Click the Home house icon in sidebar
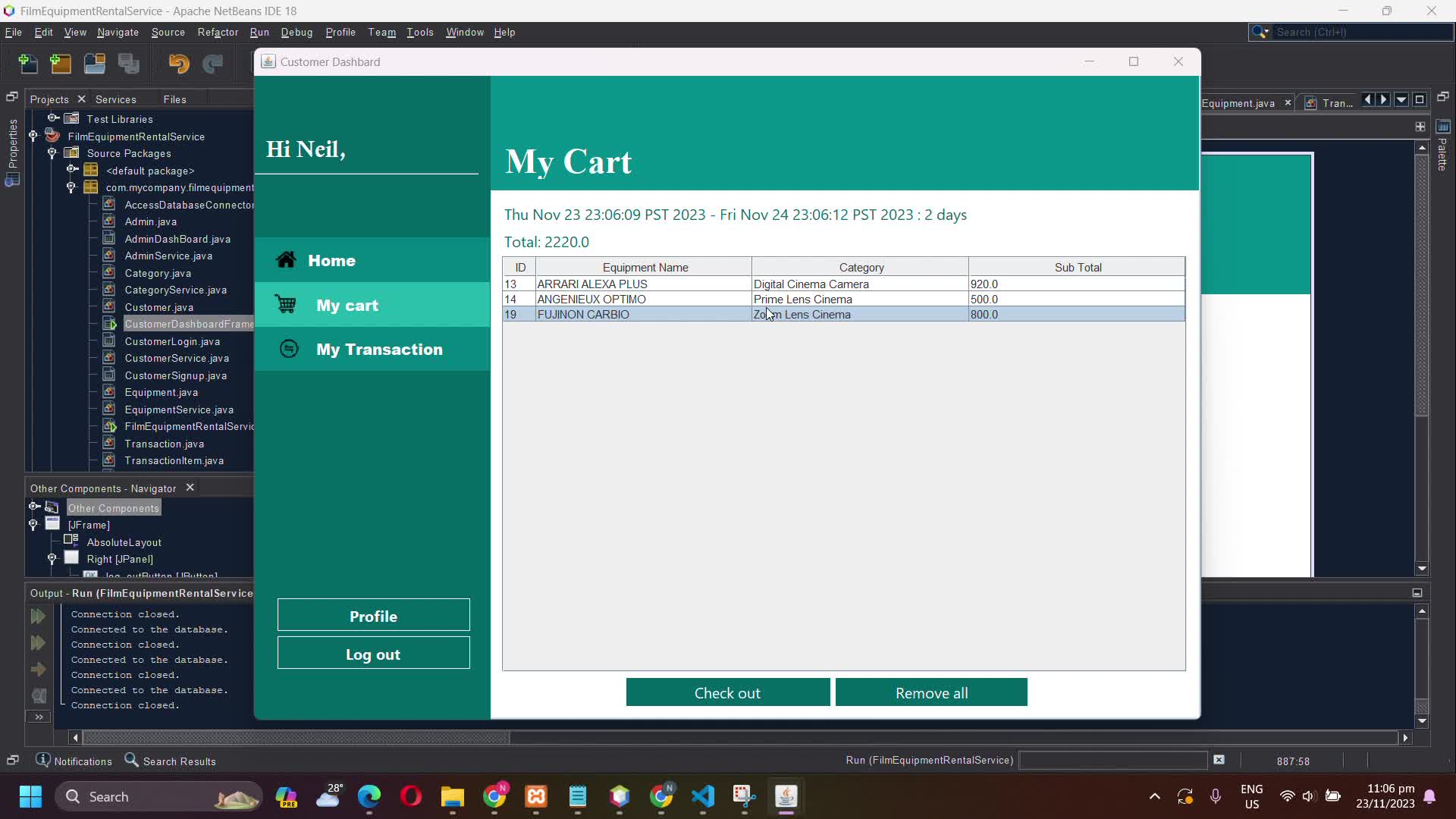The image size is (1456, 819). (x=286, y=260)
